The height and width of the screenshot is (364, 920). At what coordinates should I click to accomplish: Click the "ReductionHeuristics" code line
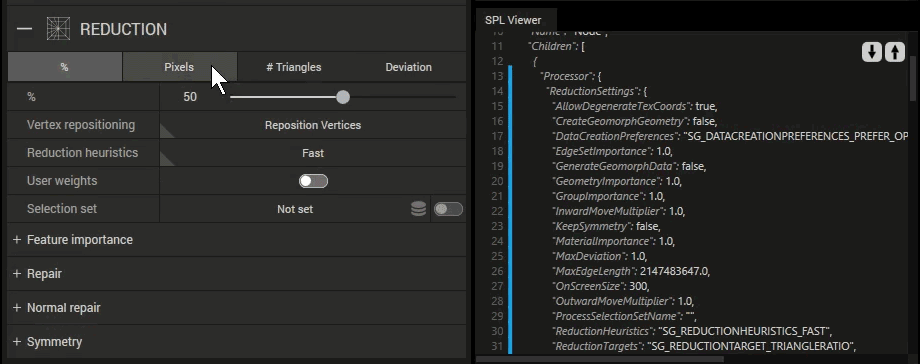coord(692,331)
